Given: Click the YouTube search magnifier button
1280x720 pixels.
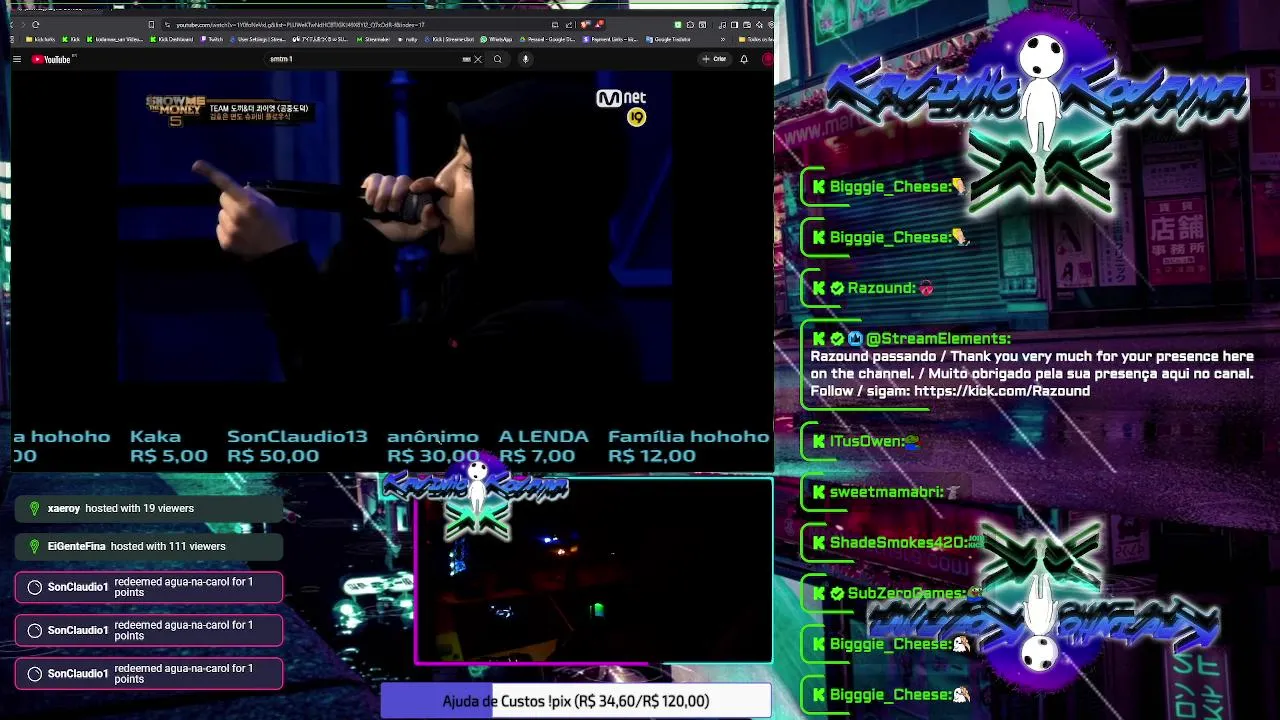Looking at the screenshot, I should [497, 59].
